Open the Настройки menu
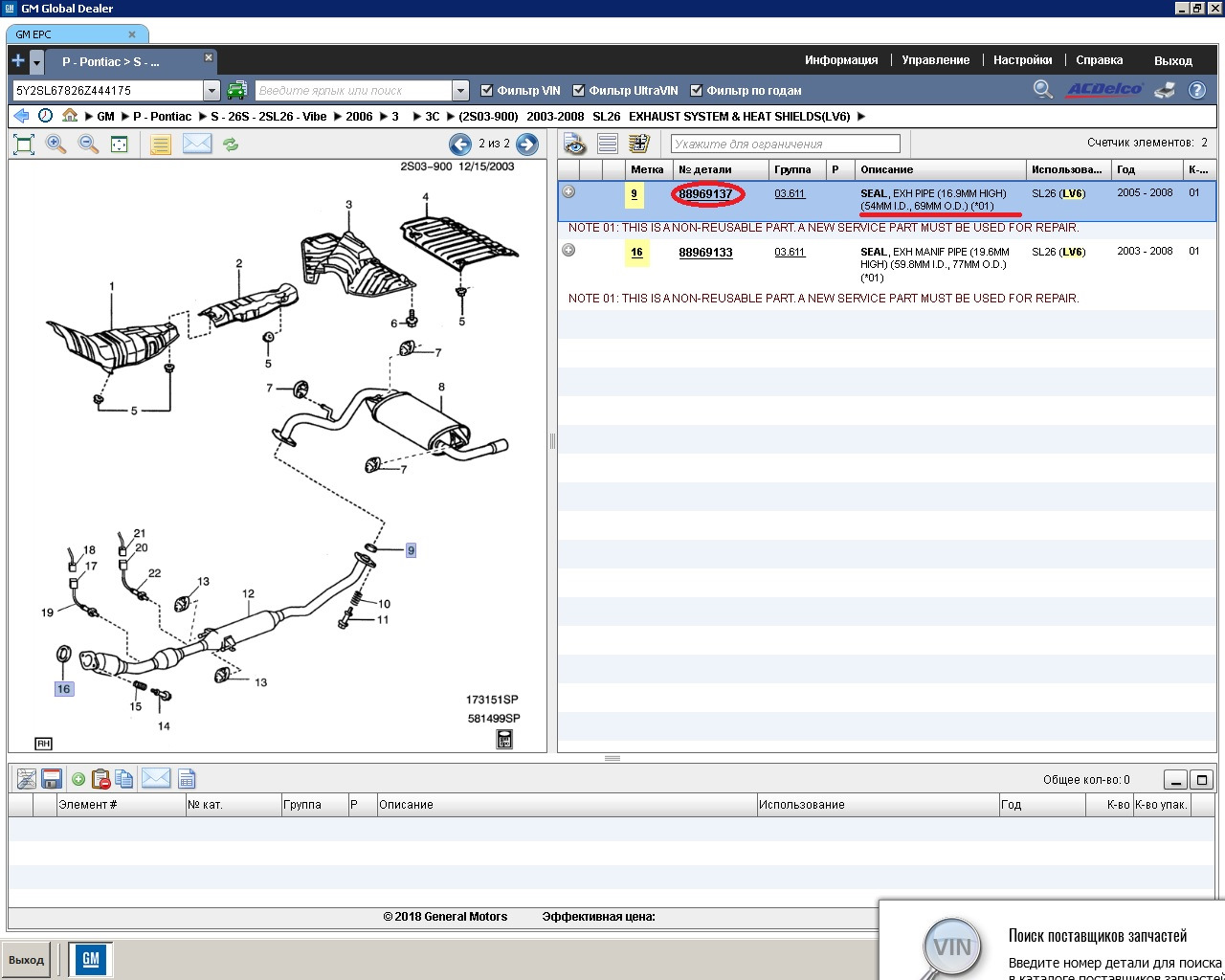This screenshot has width=1225, height=980. pyautogui.click(x=1022, y=60)
